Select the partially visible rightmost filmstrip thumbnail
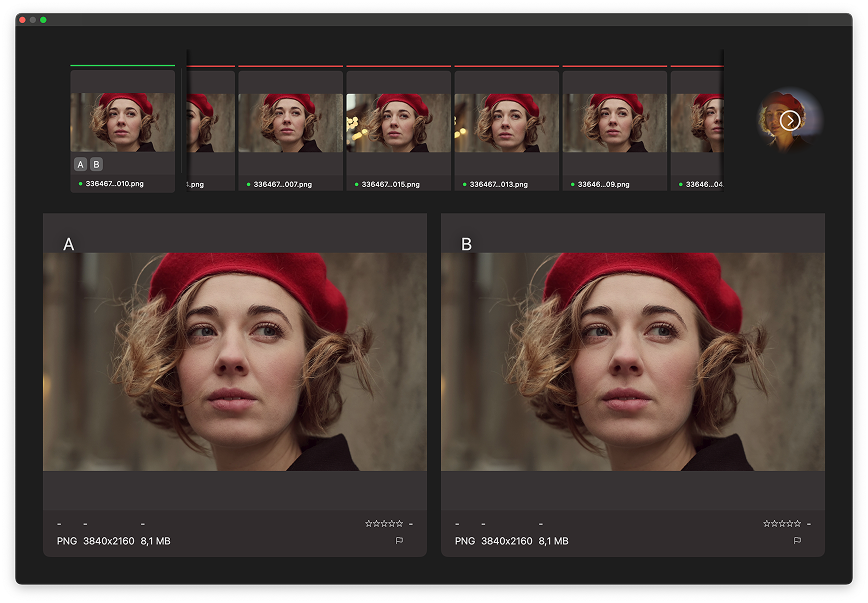 697,123
